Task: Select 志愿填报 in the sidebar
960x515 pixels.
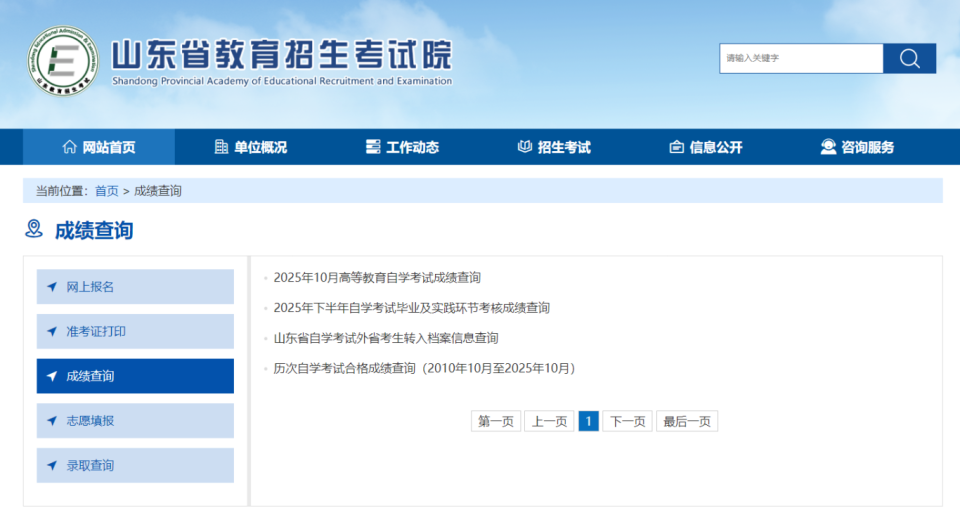Action: click(x=135, y=421)
